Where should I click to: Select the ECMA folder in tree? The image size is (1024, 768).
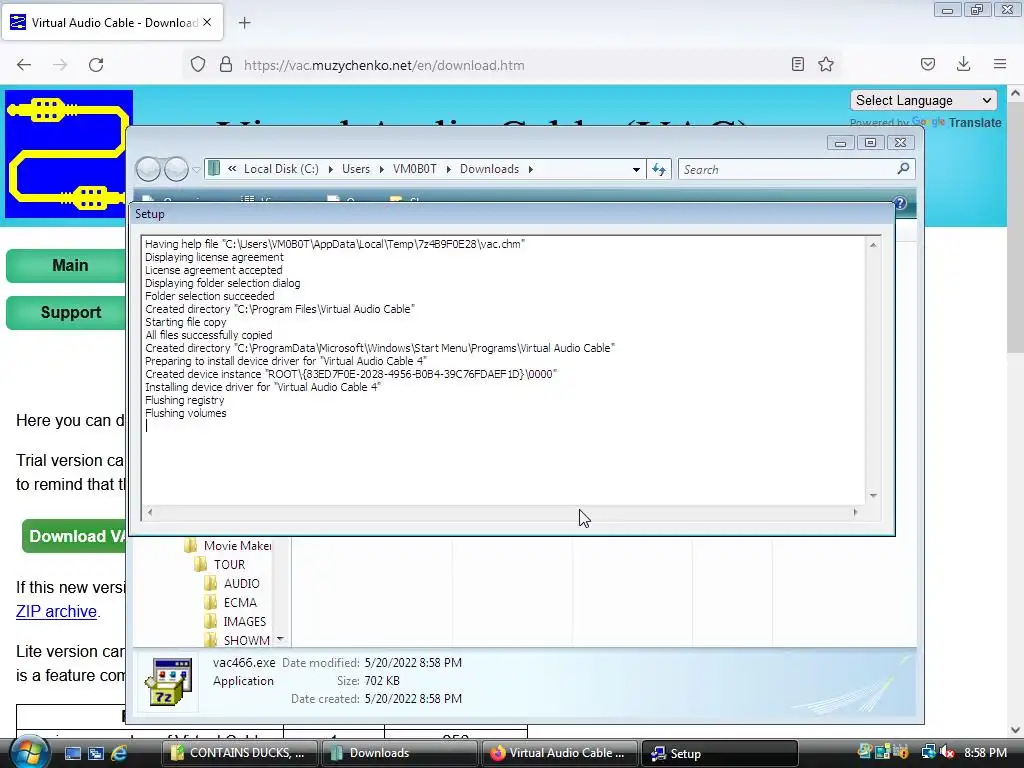click(x=230, y=602)
